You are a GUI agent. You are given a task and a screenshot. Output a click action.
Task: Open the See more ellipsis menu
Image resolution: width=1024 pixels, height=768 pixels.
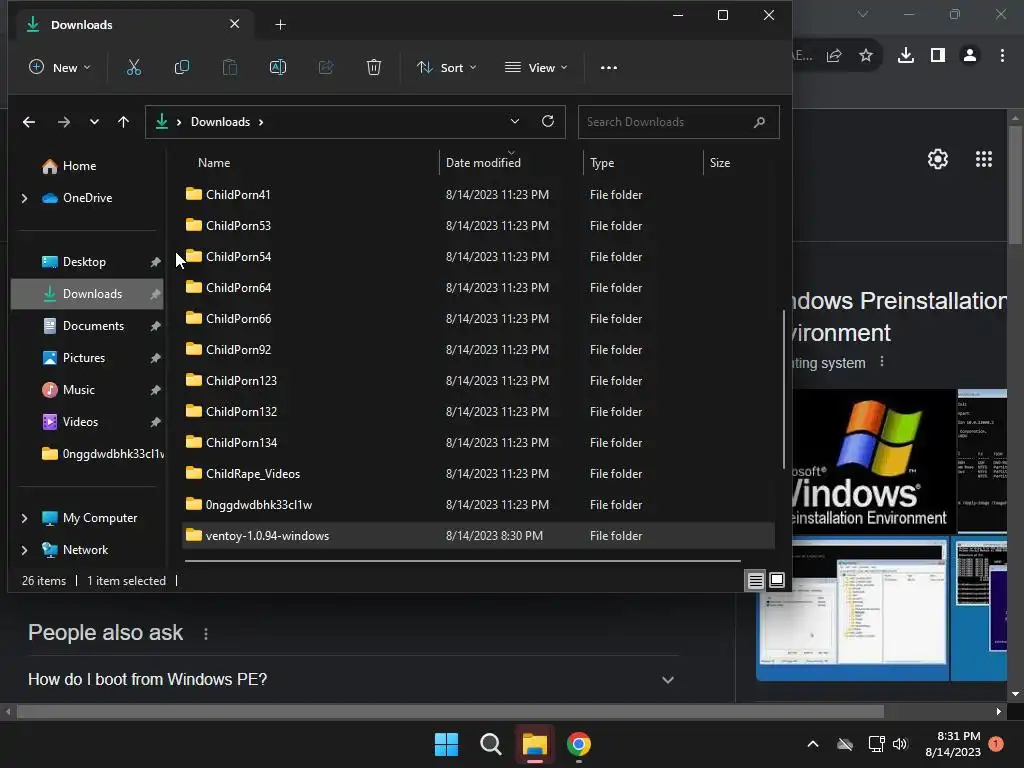tap(609, 67)
